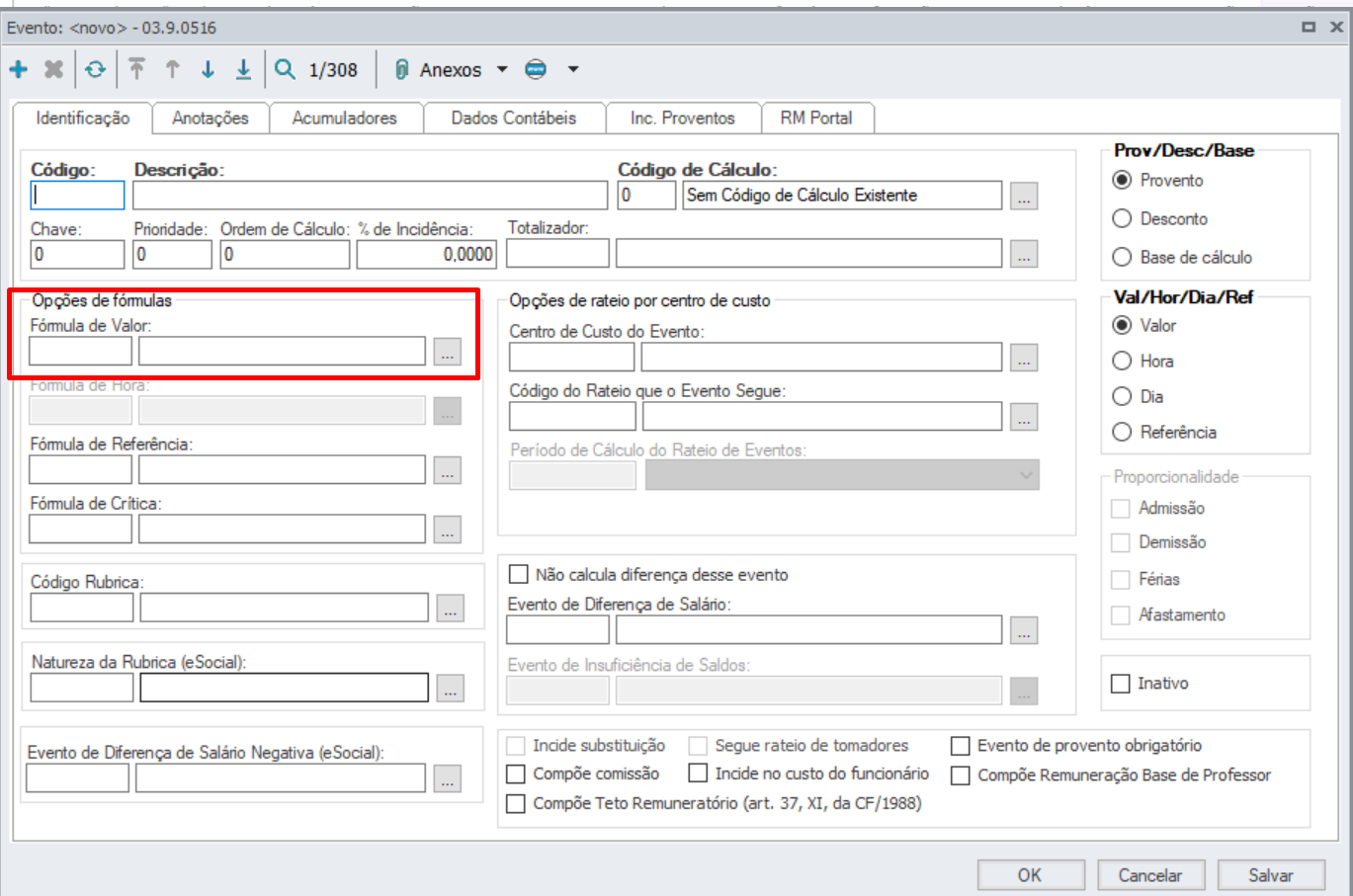Open the Dados Contábeis tab
The image size is (1353, 896).
pyautogui.click(x=514, y=118)
